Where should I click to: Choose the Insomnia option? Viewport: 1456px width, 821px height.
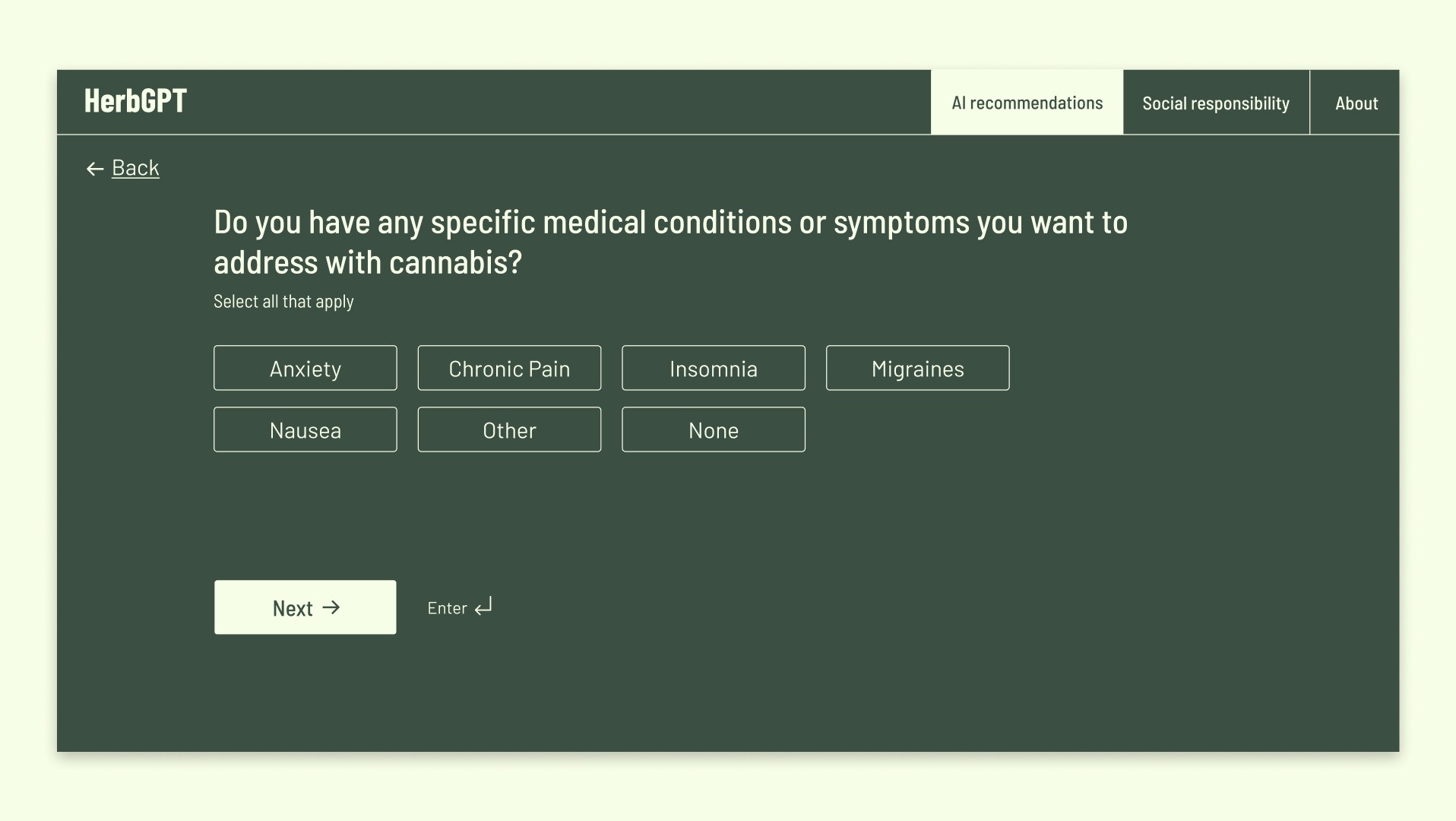[x=714, y=368]
